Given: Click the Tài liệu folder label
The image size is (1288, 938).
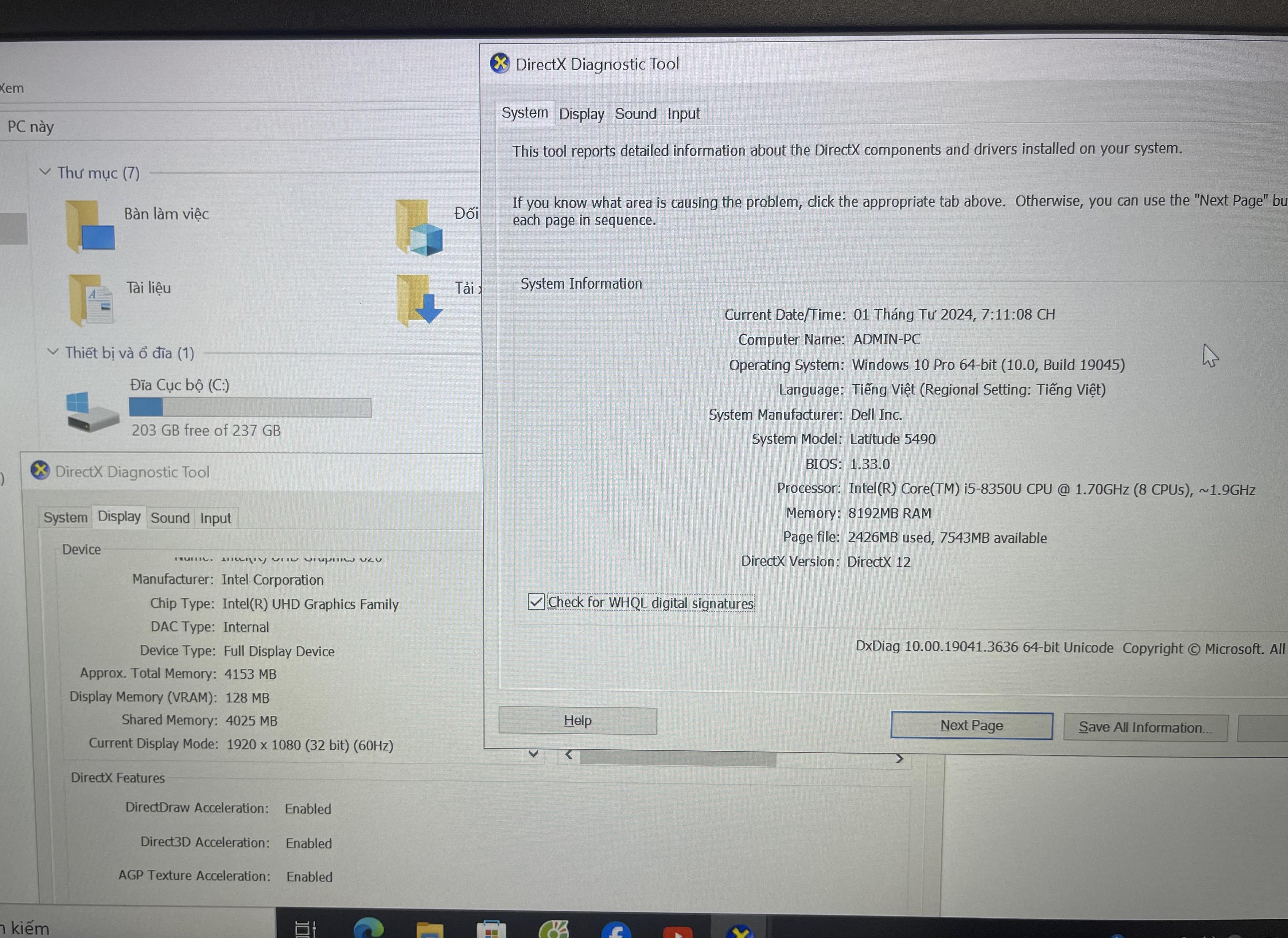Looking at the screenshot, I should tap(149, 288).
